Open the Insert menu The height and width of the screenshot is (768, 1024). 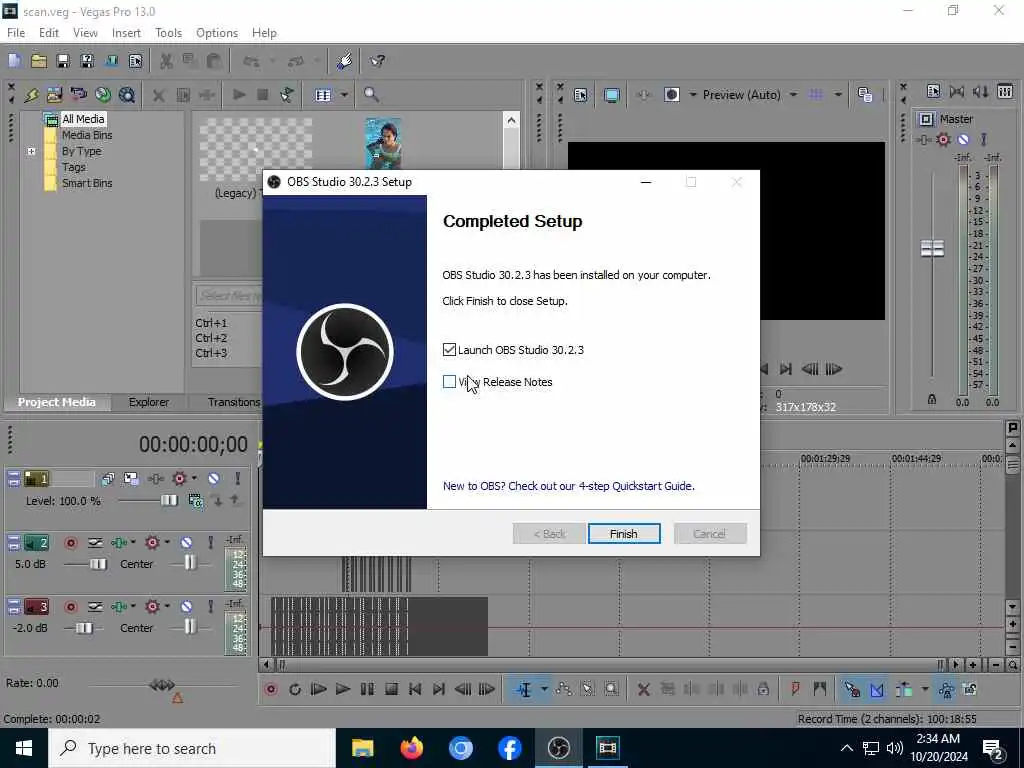point(126,33)
